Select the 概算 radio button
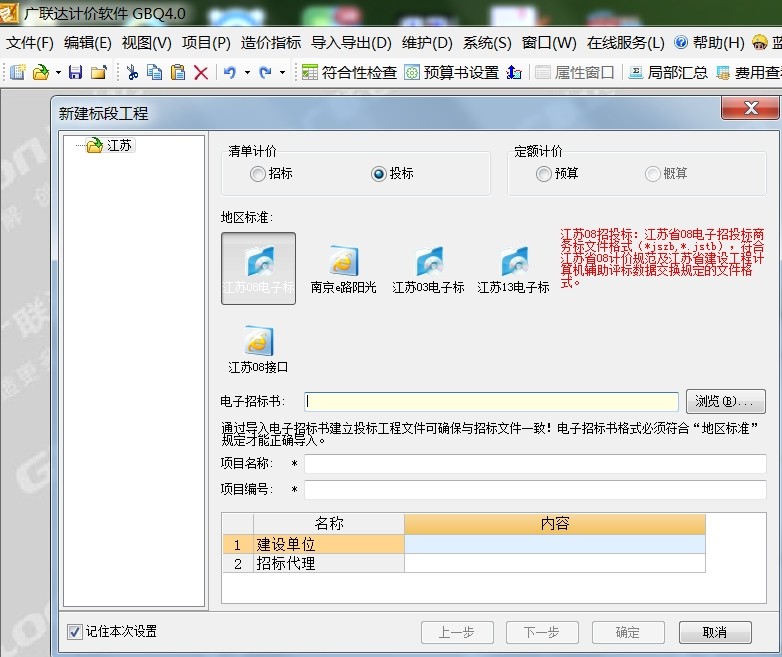The height and width of the screenshot is (657, 782). [652, 174]
